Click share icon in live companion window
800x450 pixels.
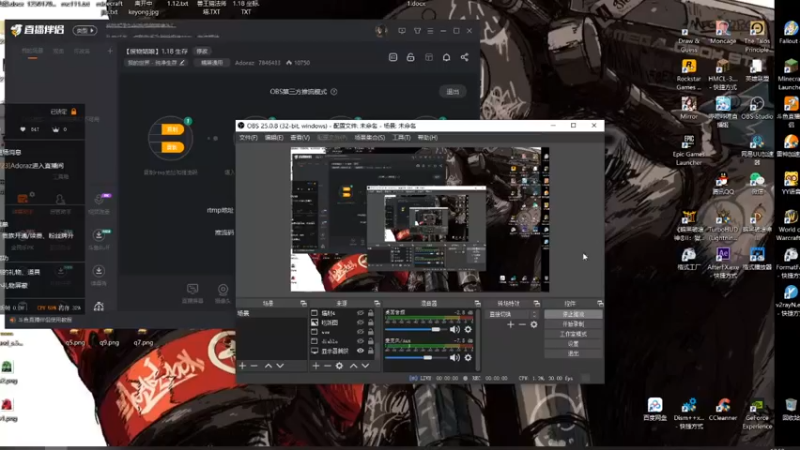tap(464, 57)
